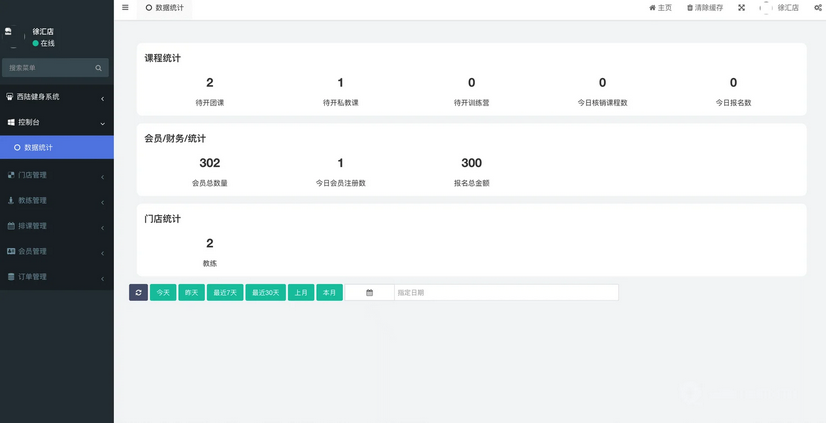Filter statistics by 上月
Viewport: 826px width, 424px height.
(301, 292)
